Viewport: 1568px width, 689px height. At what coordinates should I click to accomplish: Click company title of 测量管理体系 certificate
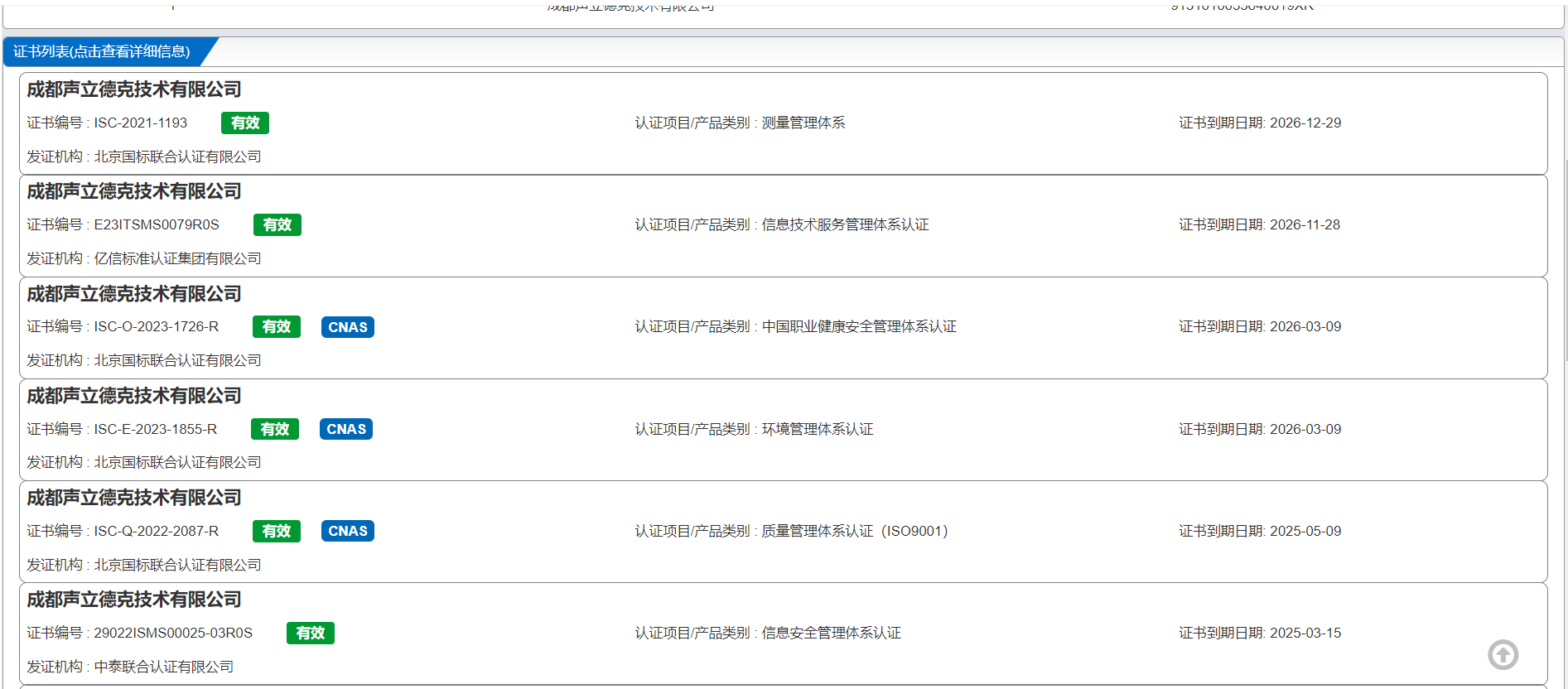coord(134,89)
